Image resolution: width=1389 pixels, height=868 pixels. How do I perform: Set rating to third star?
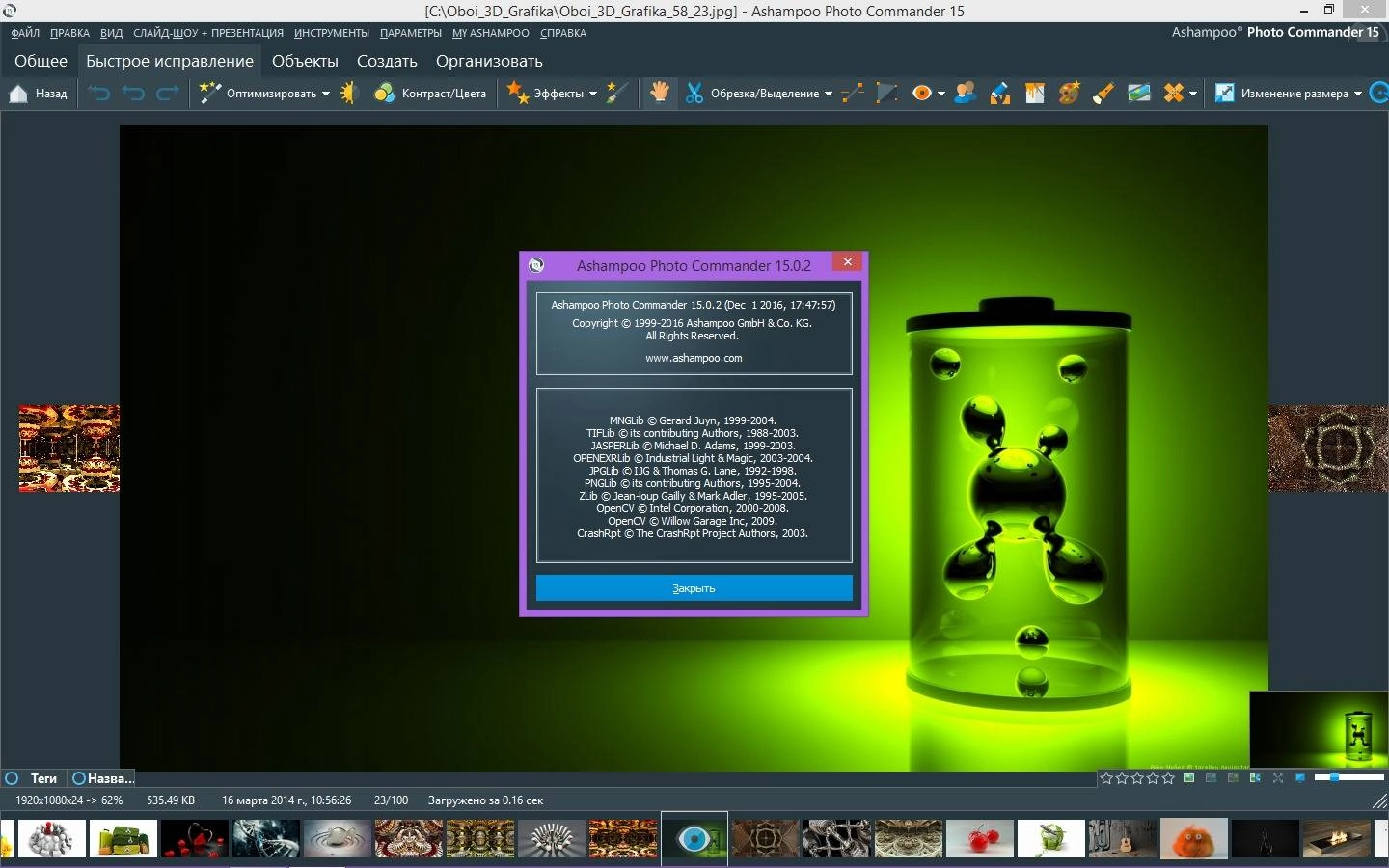pos(1137,777)
